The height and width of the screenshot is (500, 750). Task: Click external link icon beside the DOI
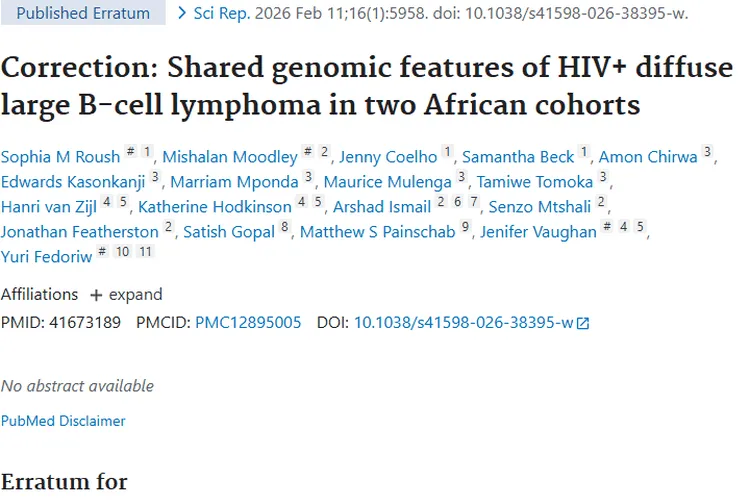pyautogui.click(x=583, y=323)
